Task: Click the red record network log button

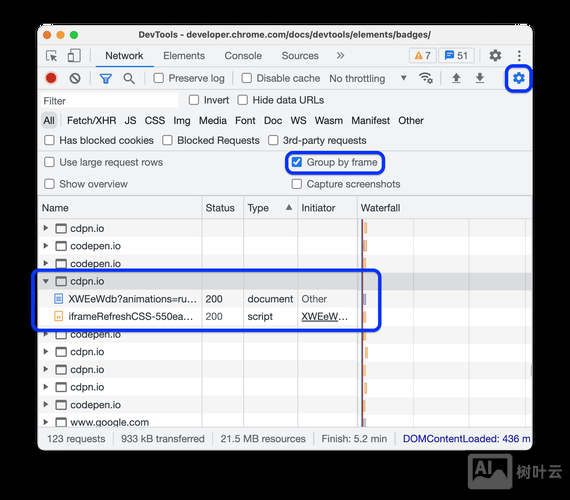Action: [51, 78]
